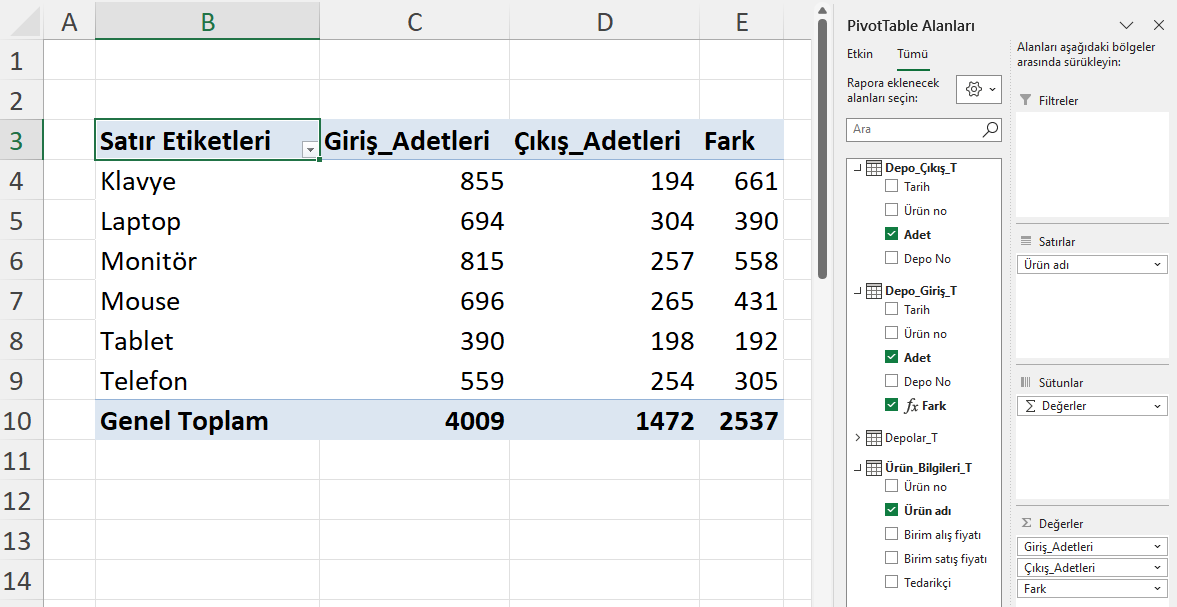Select the grand total cell 2537
This screenshot has height=607, width=1177.
coord(742,420)
